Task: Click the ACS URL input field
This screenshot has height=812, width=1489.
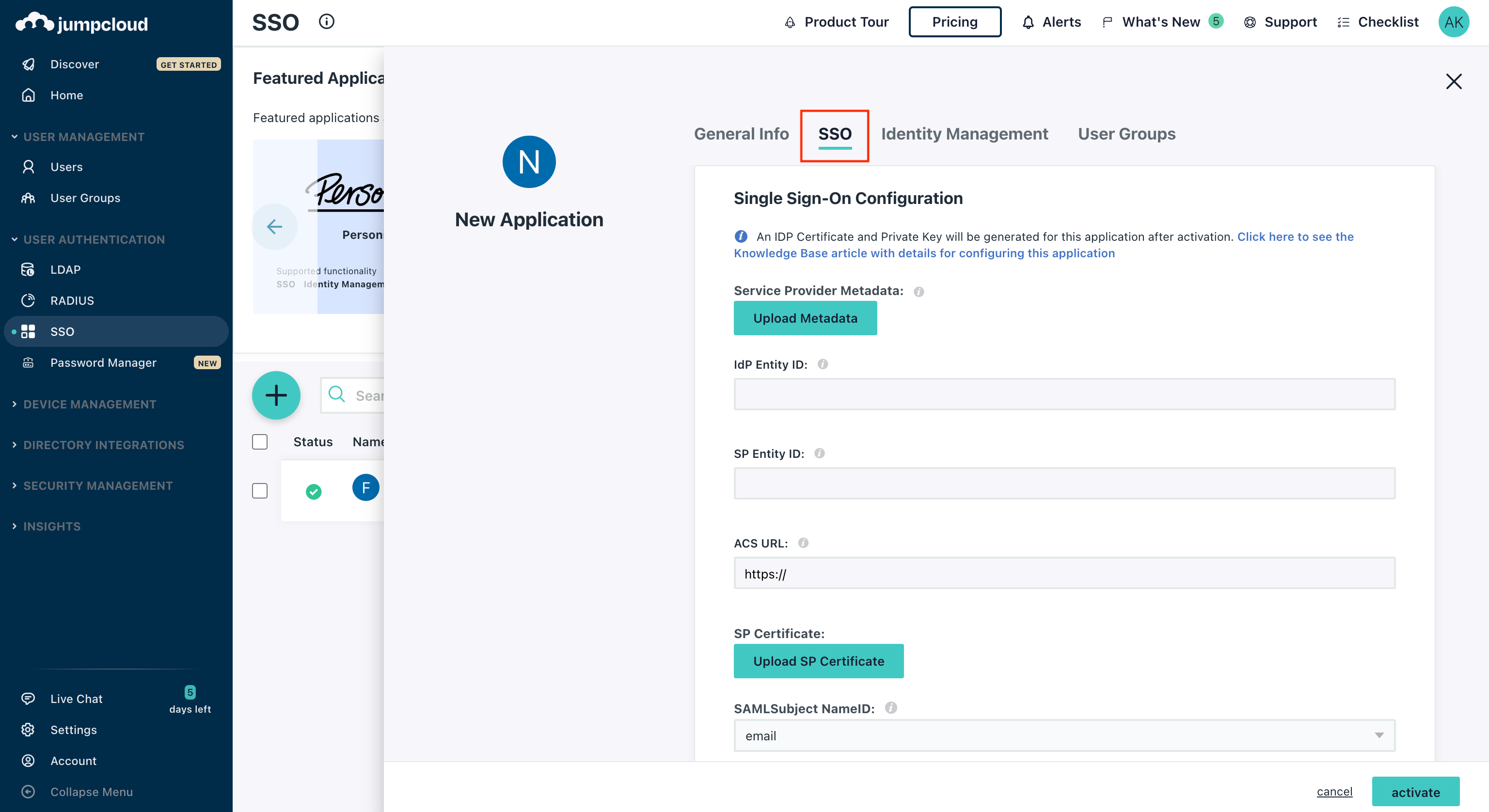Action: coord(1064,573)
